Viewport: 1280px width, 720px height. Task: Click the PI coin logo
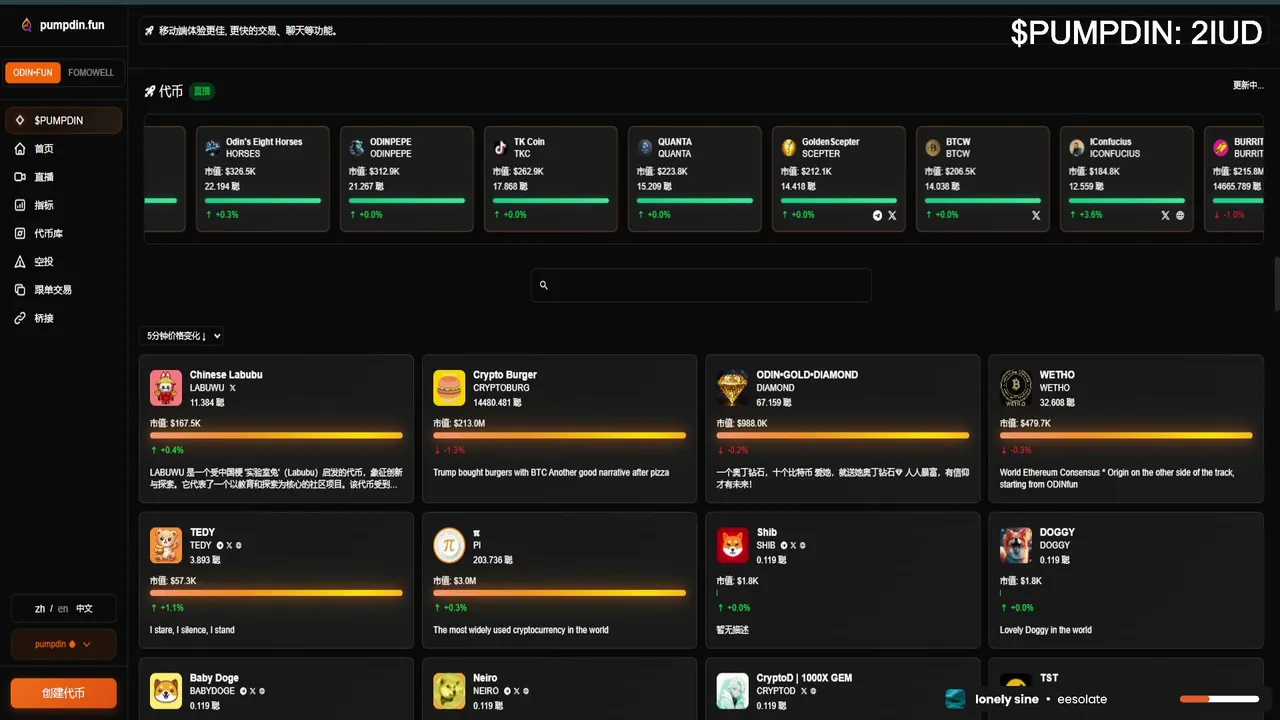point(449,546)
